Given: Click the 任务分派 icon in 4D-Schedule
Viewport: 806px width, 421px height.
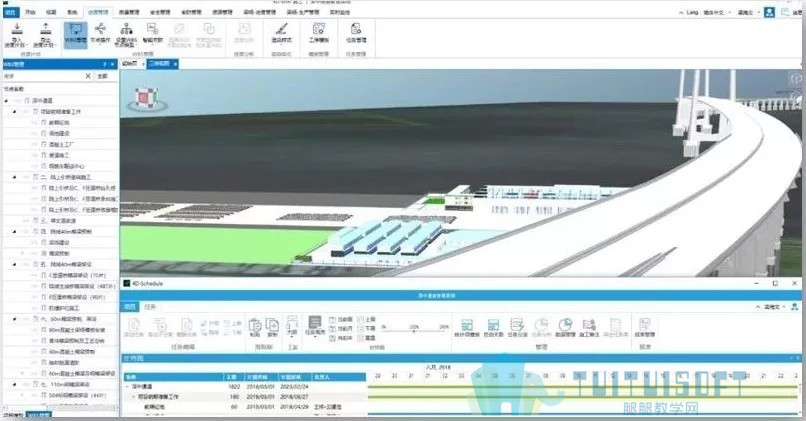Looking at the screenshot, I should coord(517,325).
